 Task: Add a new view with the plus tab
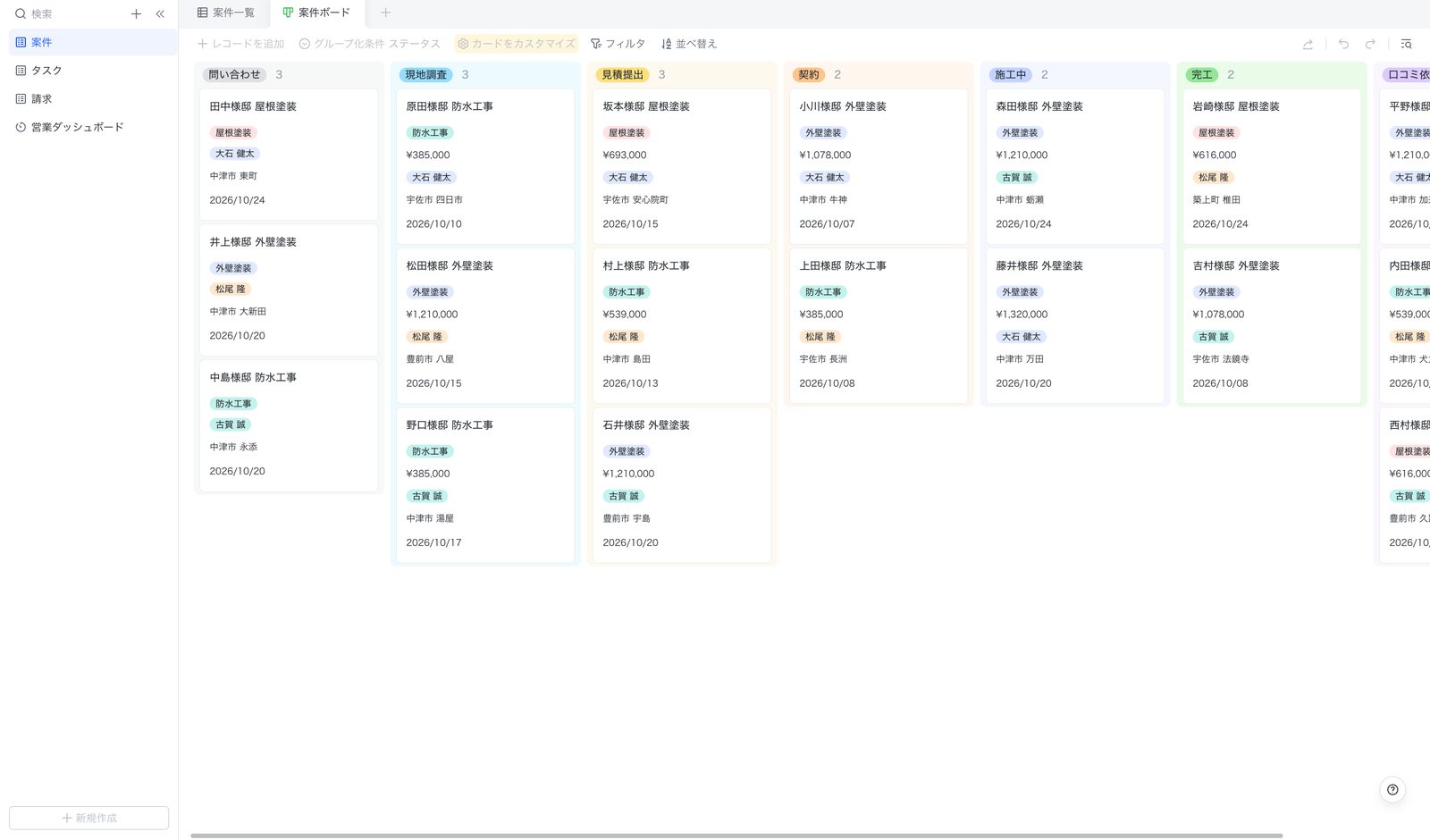coord(385,13)
